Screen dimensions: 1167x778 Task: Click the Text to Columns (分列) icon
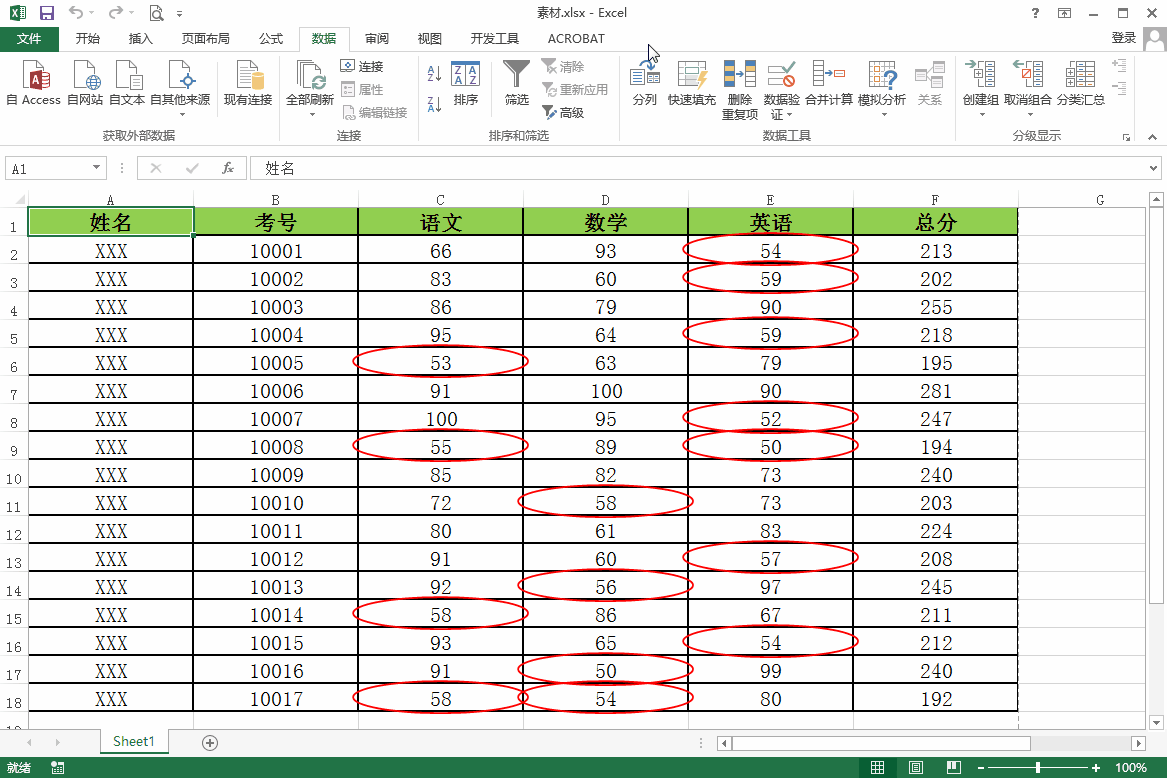645,76
